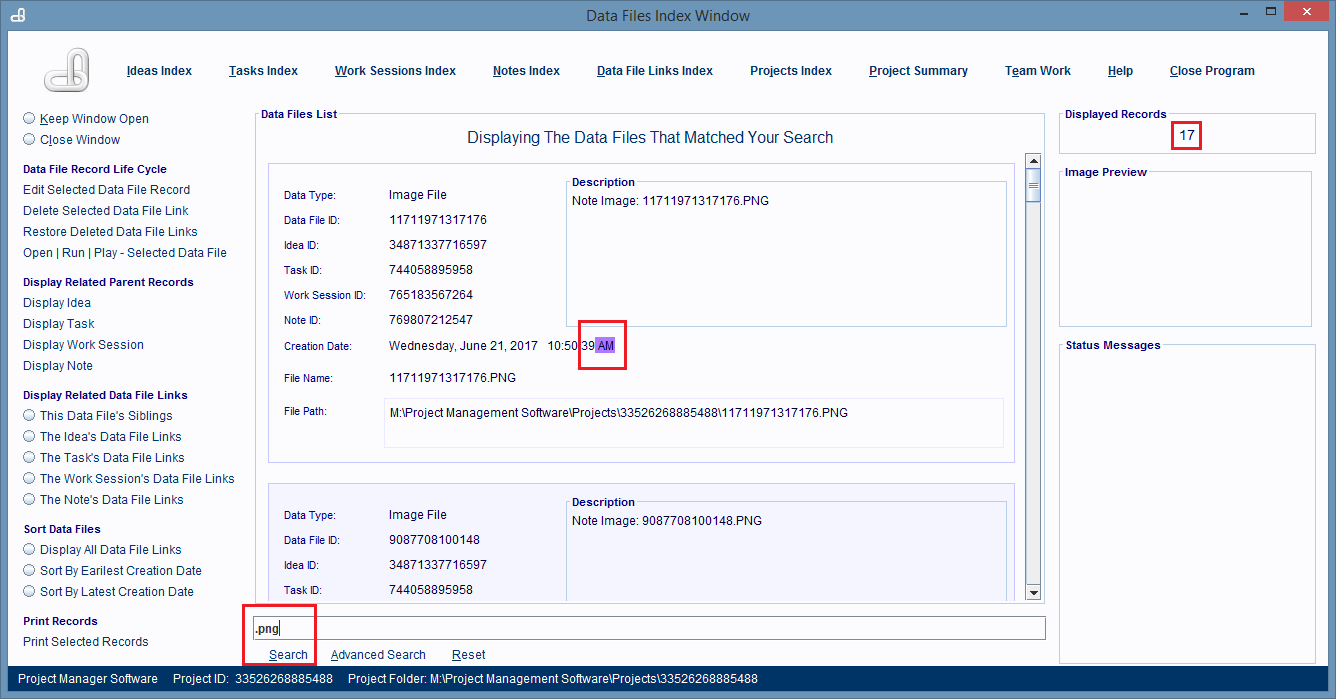Reset the search results
Viewport: 1336px width, 699px height.
pos(468,655)
